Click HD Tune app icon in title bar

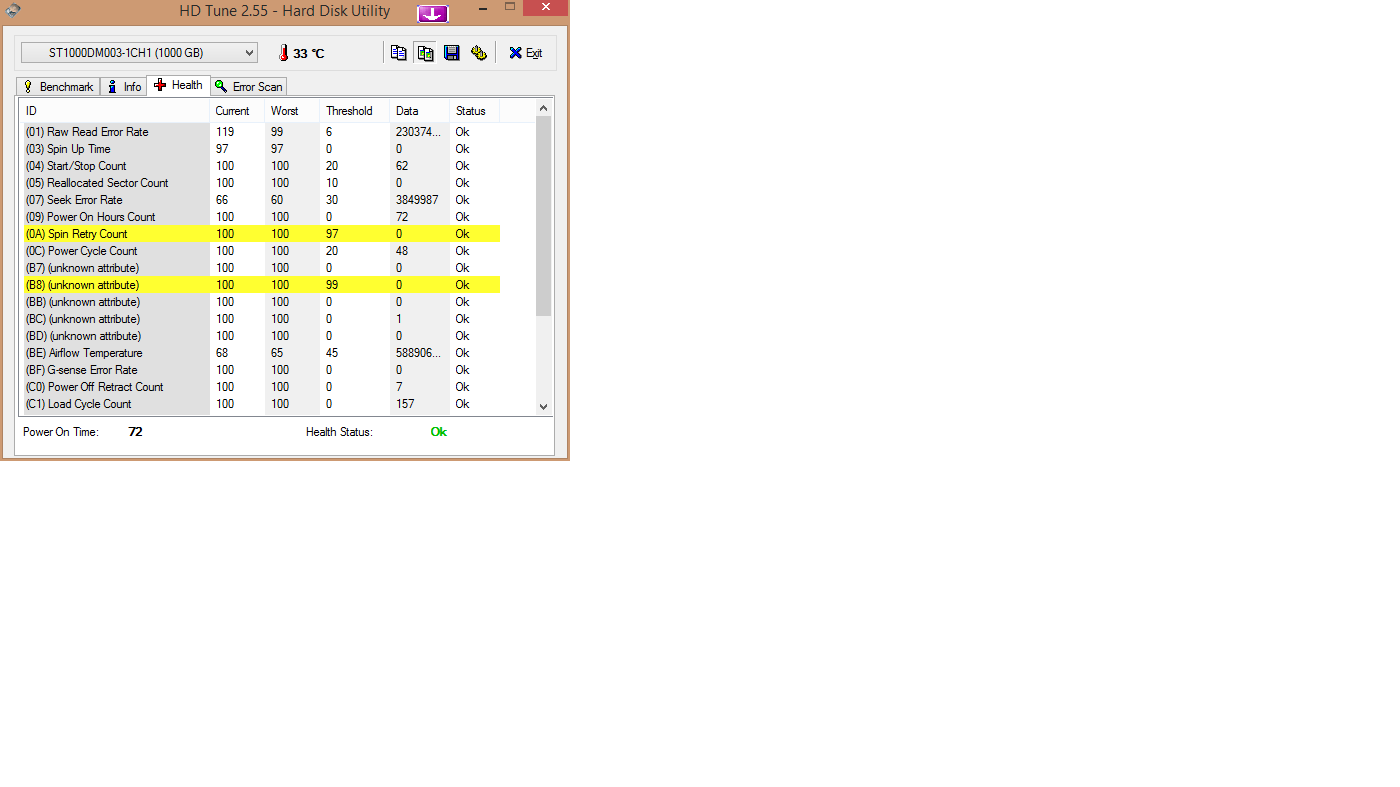pyautogui.click(x=13, y=10)
